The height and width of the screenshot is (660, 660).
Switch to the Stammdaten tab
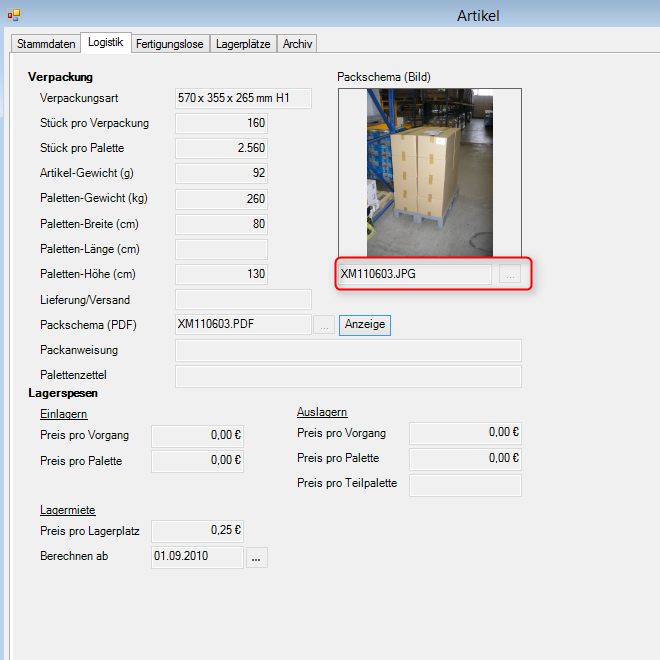(46, 44)
